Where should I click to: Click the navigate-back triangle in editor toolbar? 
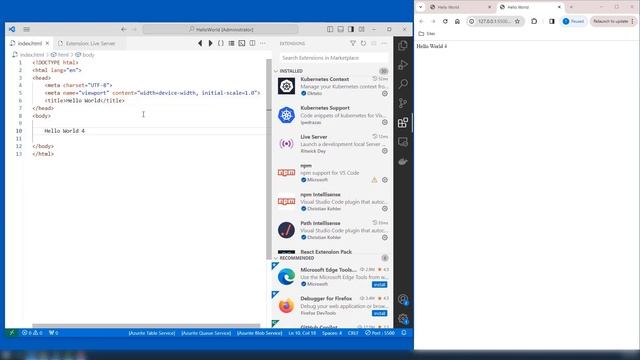200,43
